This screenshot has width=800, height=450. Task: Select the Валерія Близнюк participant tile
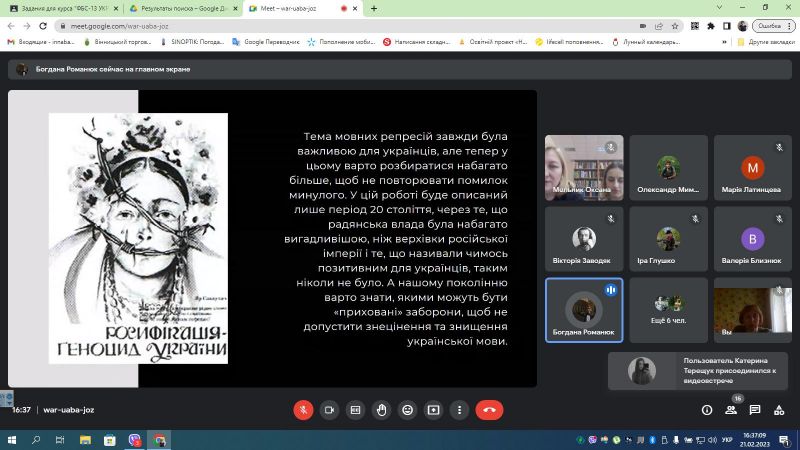pos(753,239)
